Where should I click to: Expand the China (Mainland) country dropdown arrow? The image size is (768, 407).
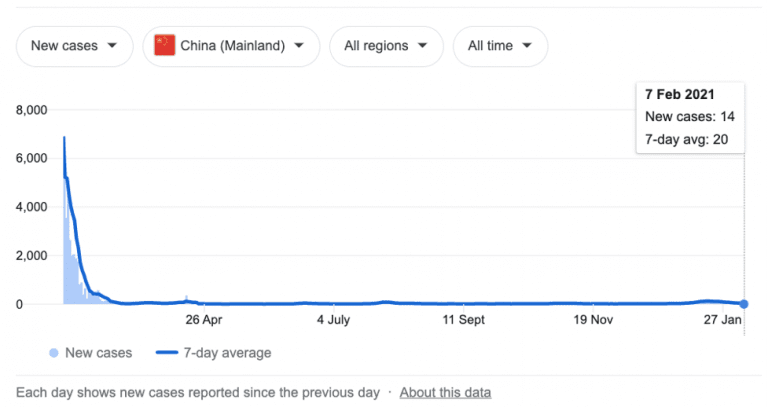point(299,46)
